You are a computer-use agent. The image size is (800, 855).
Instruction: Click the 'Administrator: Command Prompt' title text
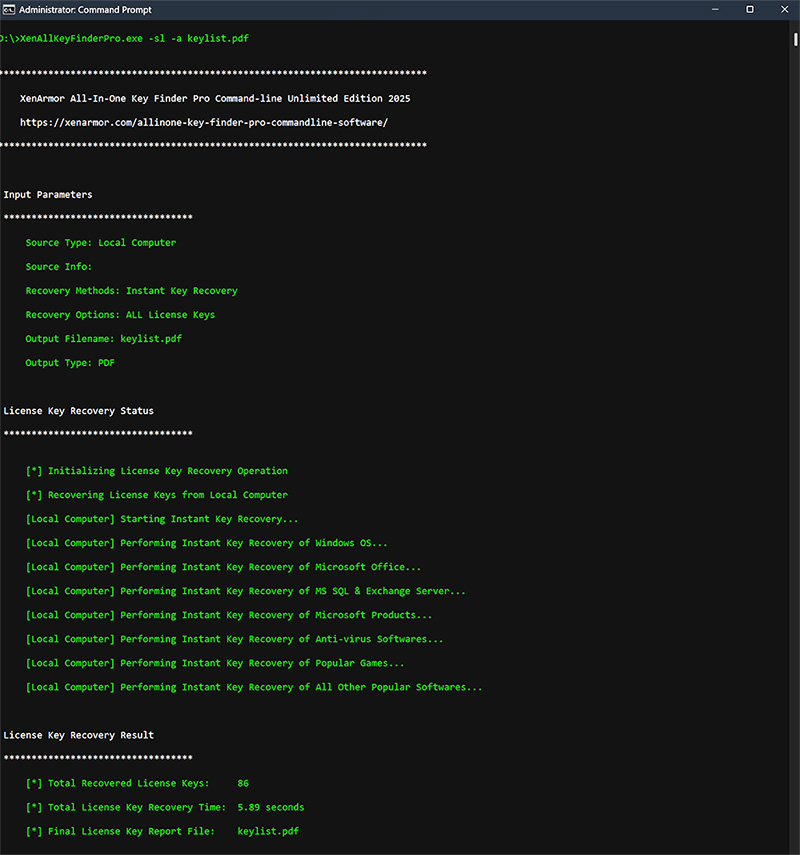coord(87,9)
